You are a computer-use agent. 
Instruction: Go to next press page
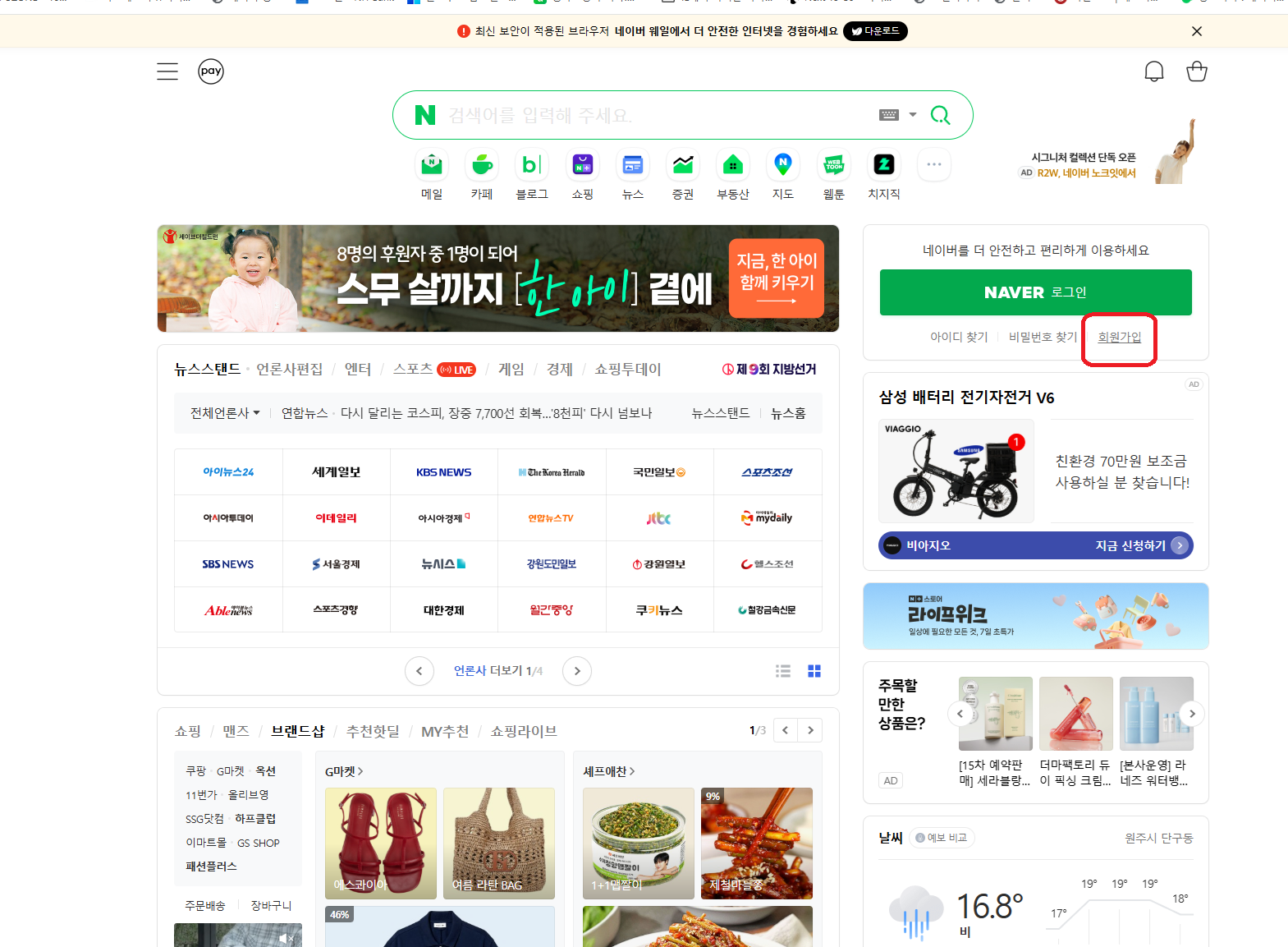click(577, 671)
